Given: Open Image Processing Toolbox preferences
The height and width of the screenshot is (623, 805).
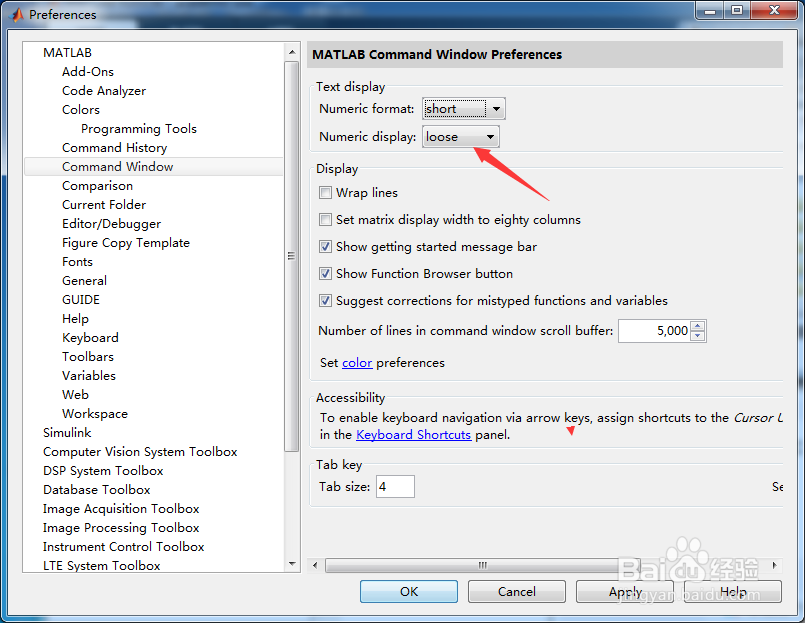Looking at the screenshot, I should tap(121, 528).
